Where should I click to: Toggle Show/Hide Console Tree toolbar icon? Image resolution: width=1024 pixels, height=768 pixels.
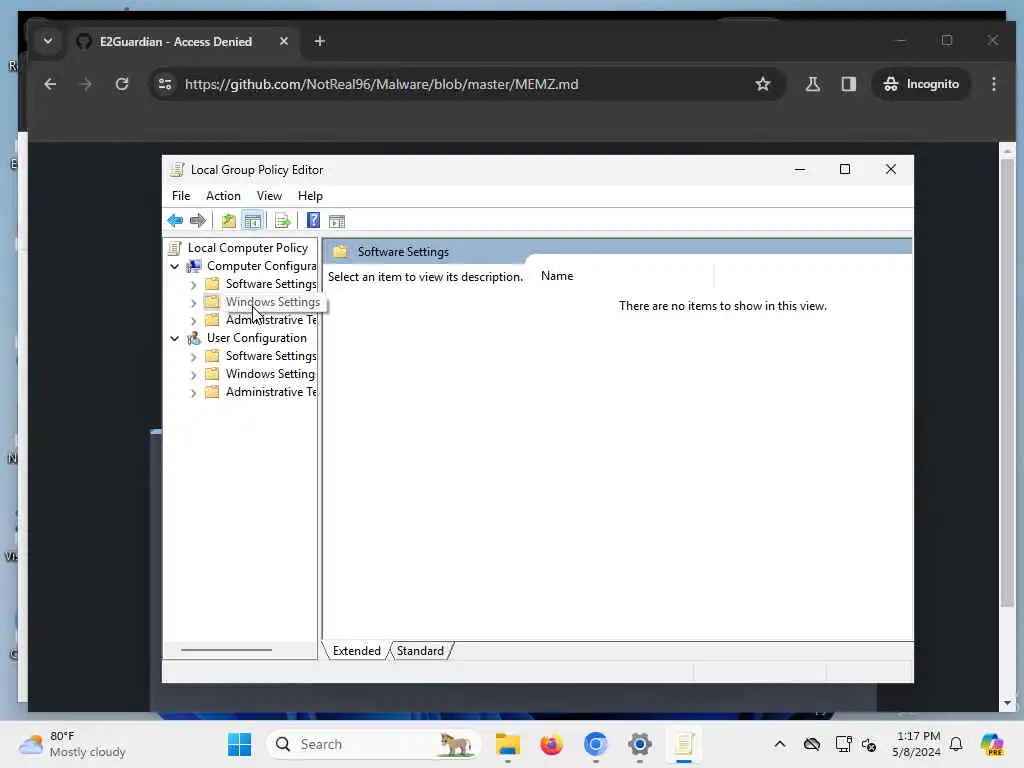click(253, 221)
